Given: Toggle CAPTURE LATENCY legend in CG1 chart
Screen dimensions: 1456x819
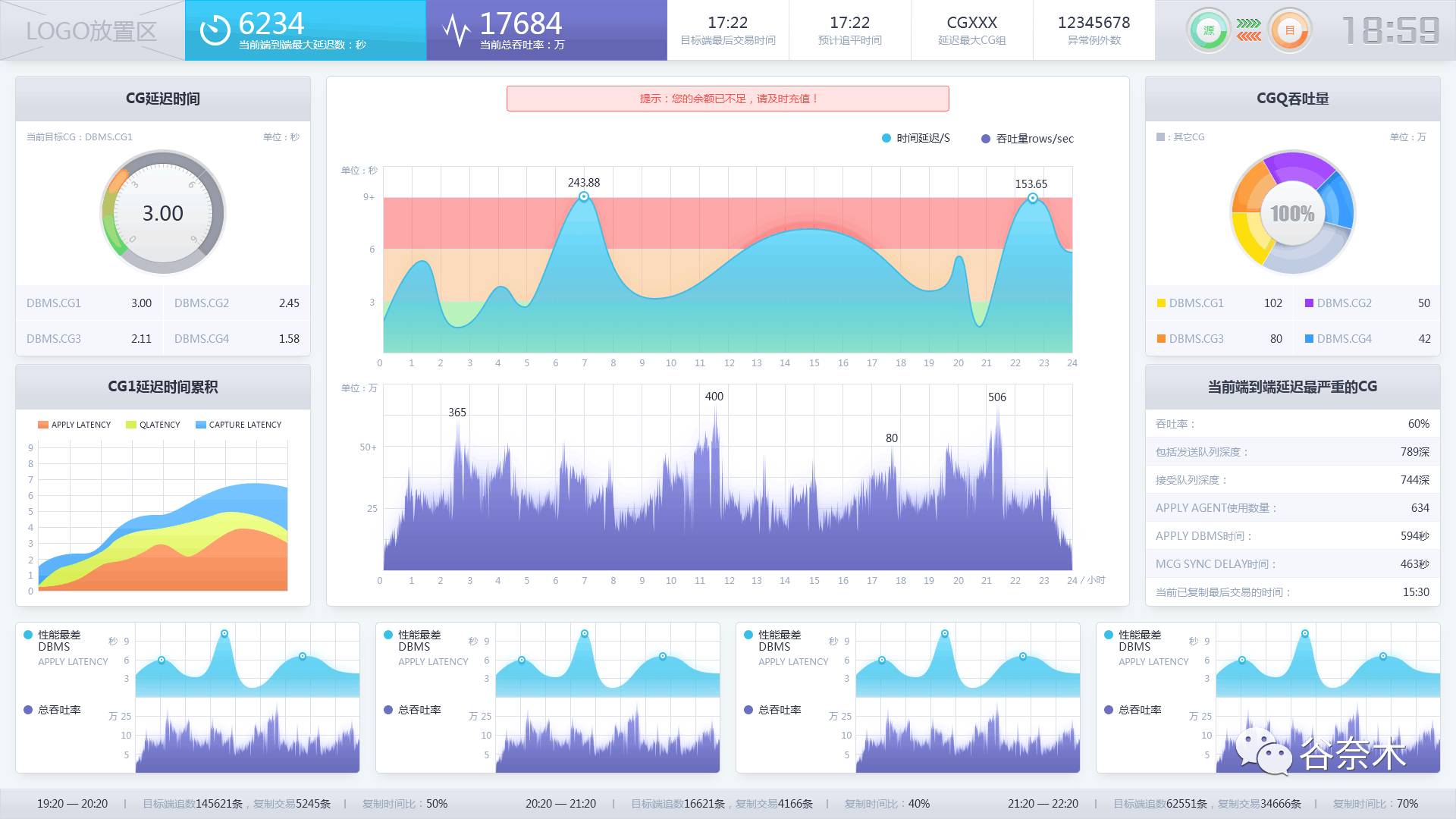Looking at the screenshot, I should 239,425.
